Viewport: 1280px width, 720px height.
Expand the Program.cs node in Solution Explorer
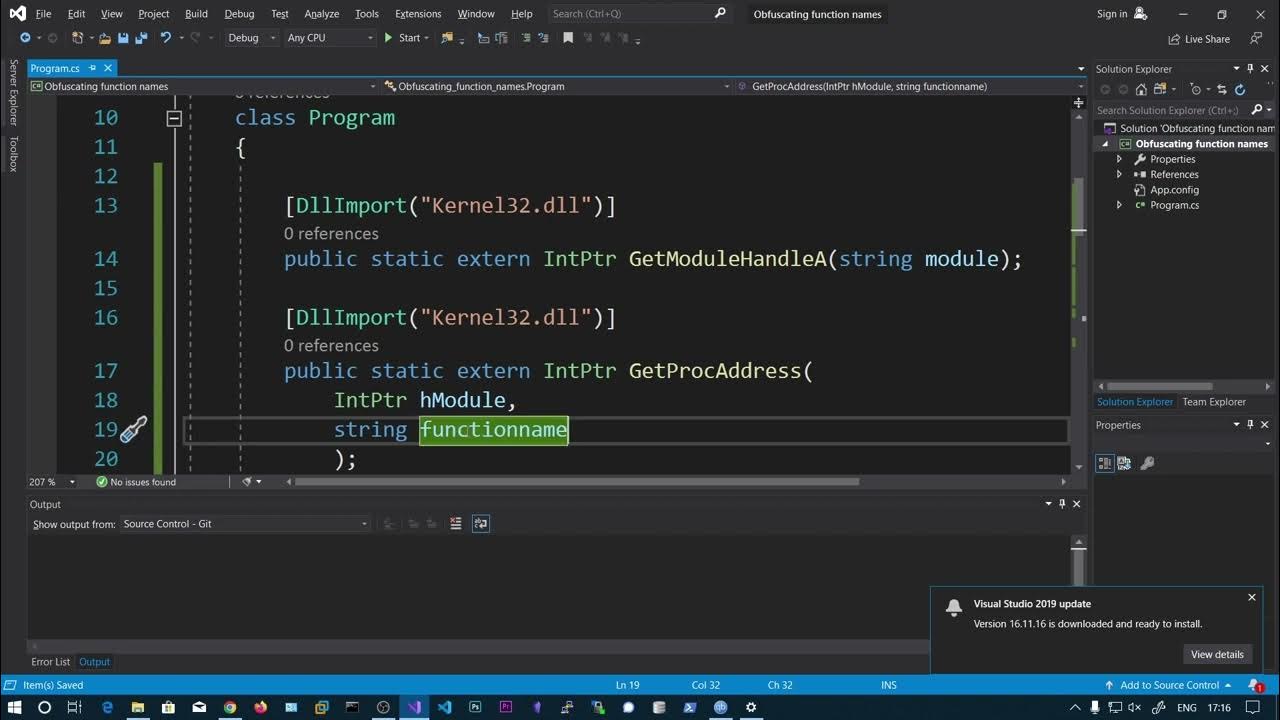click(x=1119, y=205)
